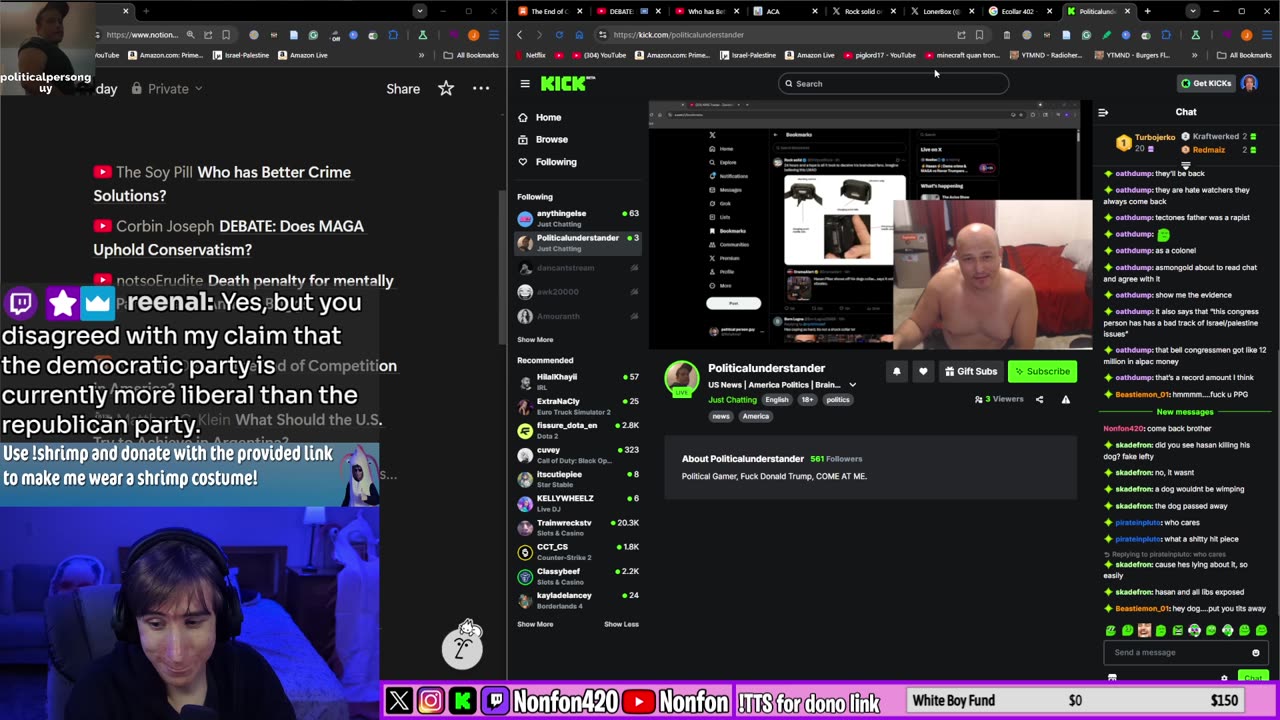Screen dimensions: 1280x720
Task: Click the report warning triangle icon
Action: [1066, 399]
